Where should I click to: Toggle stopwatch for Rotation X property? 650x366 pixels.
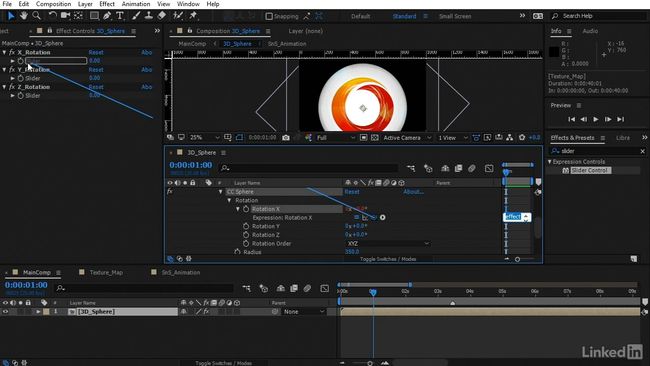tap(246, 209)
